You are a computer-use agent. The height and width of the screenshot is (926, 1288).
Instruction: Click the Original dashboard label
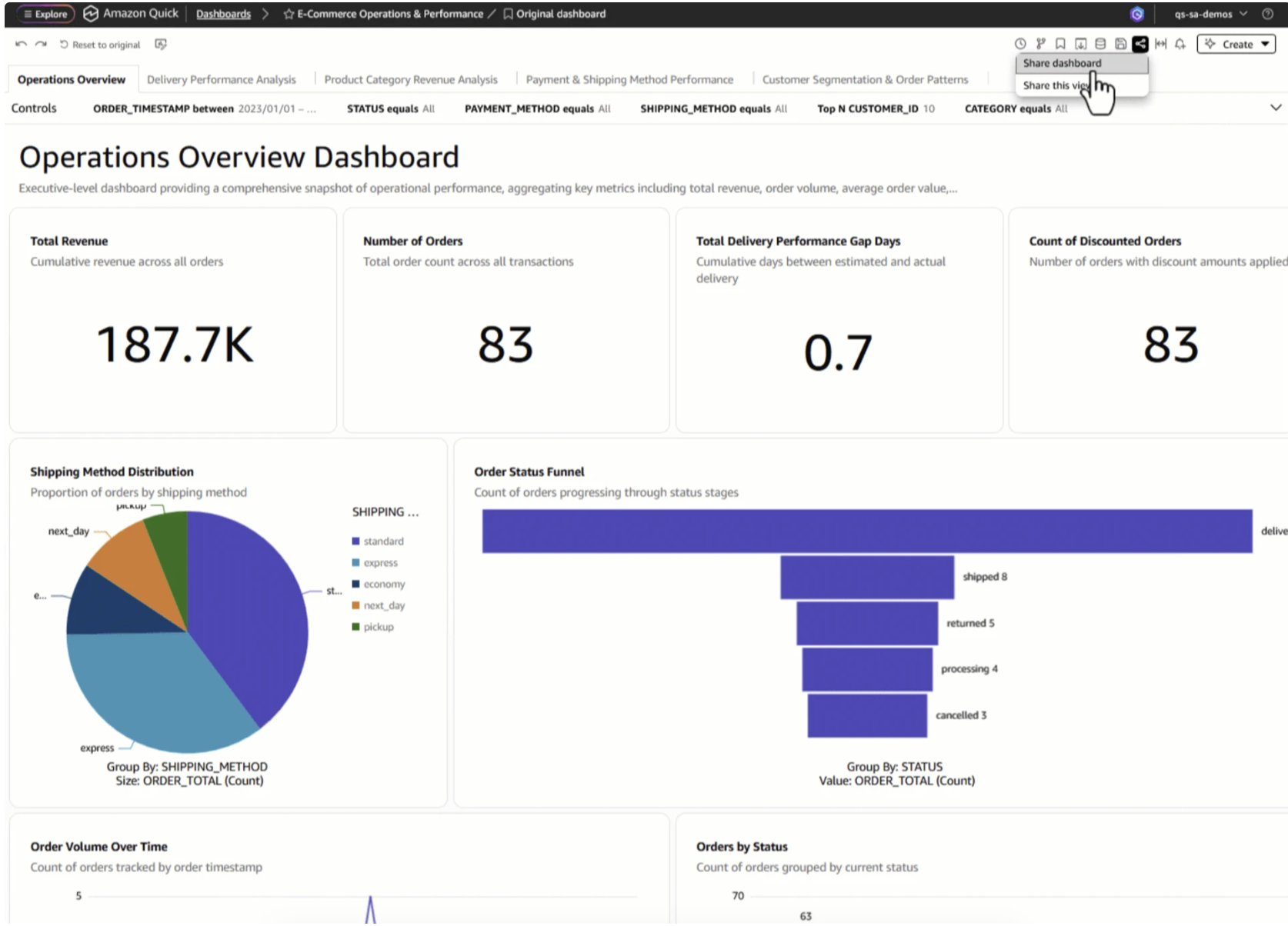pyautogui.click(x=561, y=14)
